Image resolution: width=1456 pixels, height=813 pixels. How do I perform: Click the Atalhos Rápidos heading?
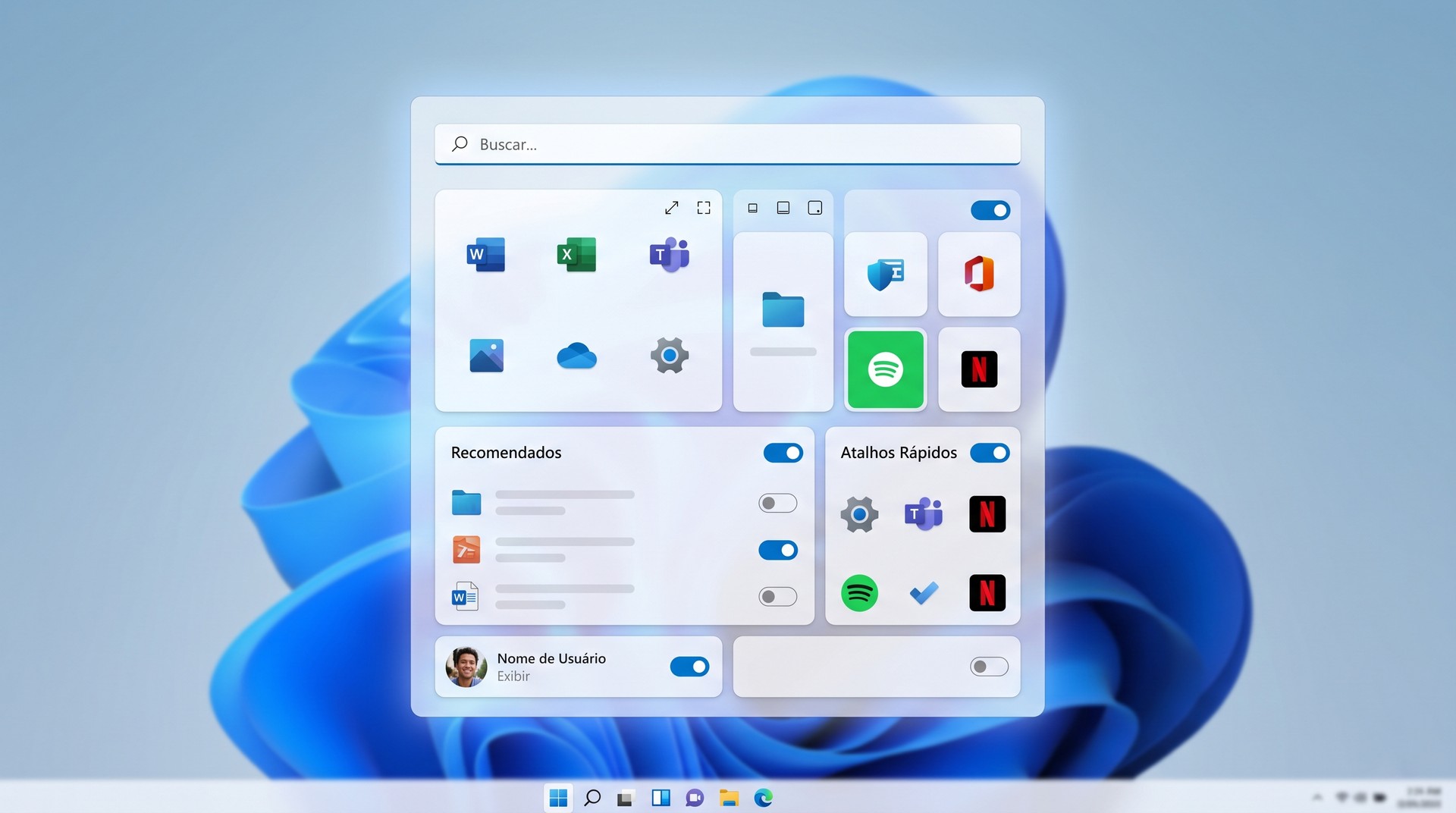point(899,453)
